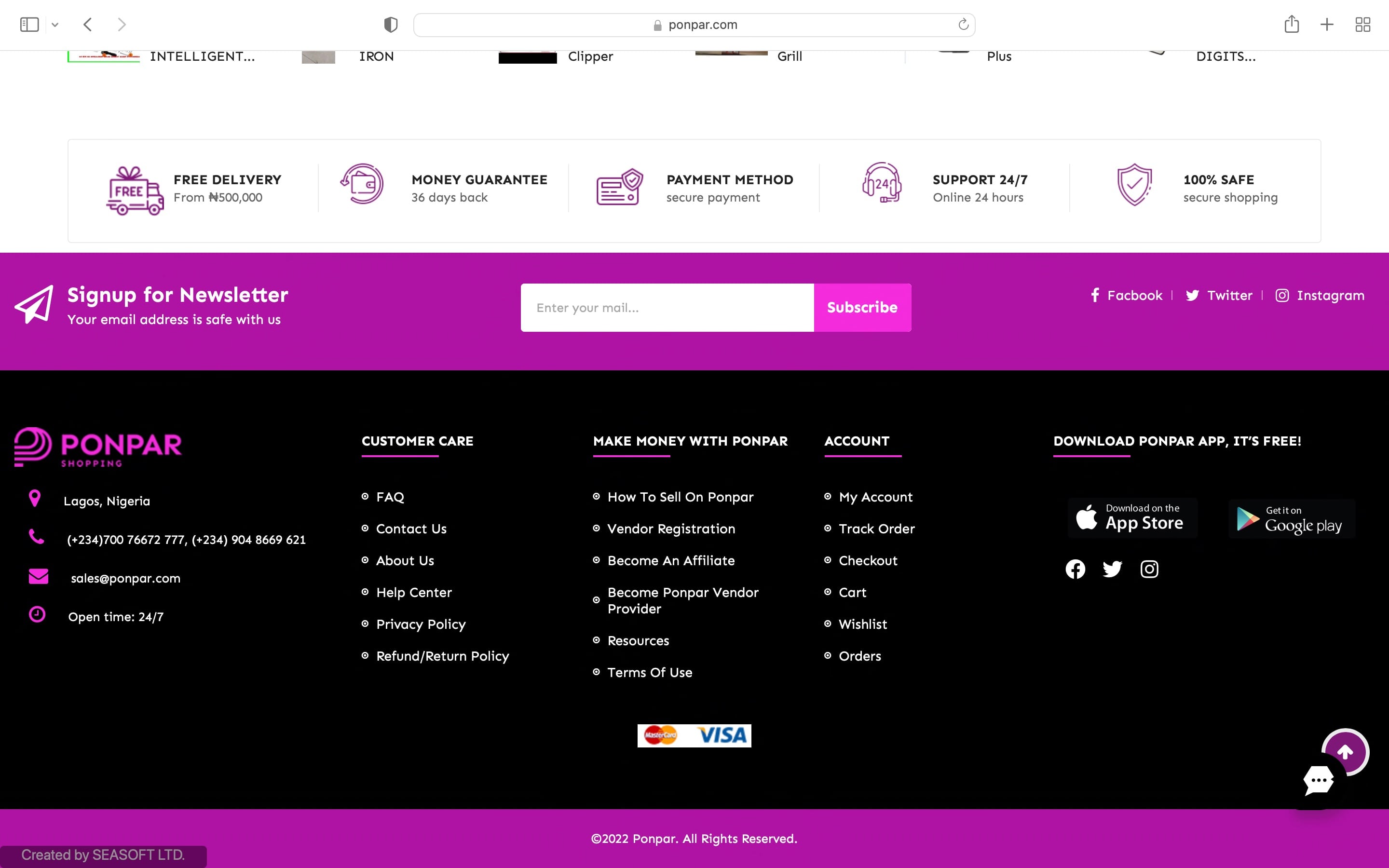This screenshot has width=1389, height=868.
Task: Select the email envelope icon
Action: (39, 576)
